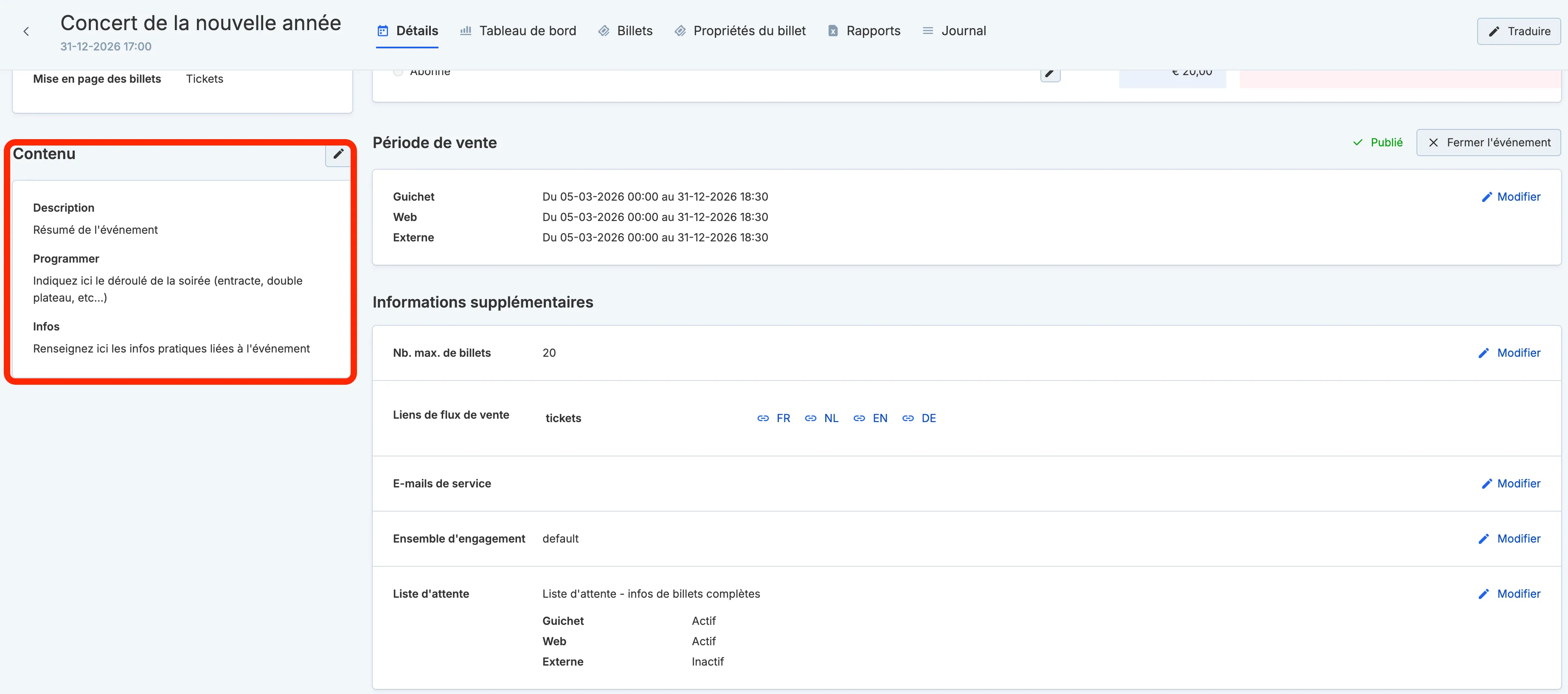Image resolution: width=1568 pixels, height=694 pixels.
Task: Open the Détails tab
Action: [x=407, y=31]
